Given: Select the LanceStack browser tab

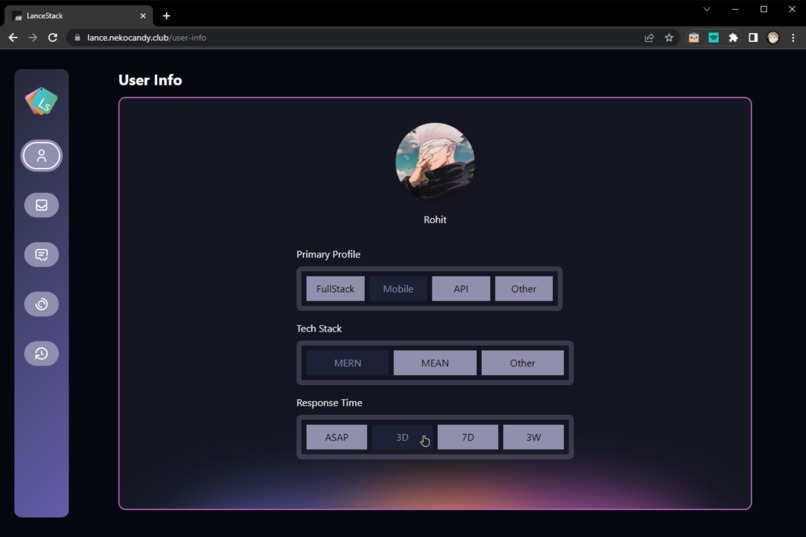Looking at the screenshot, I should pyautogui.click(x=78, y=16).
